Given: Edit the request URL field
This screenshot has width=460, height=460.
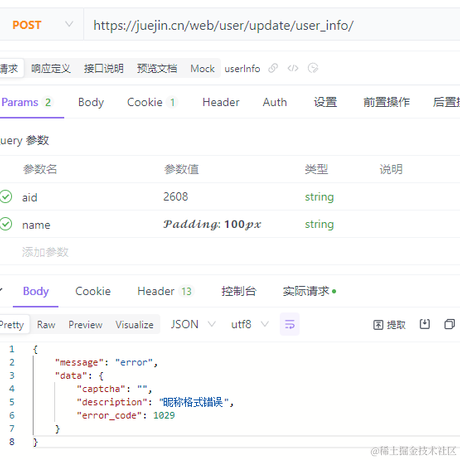Looking at the screenshot, I should tap(272, 25).
